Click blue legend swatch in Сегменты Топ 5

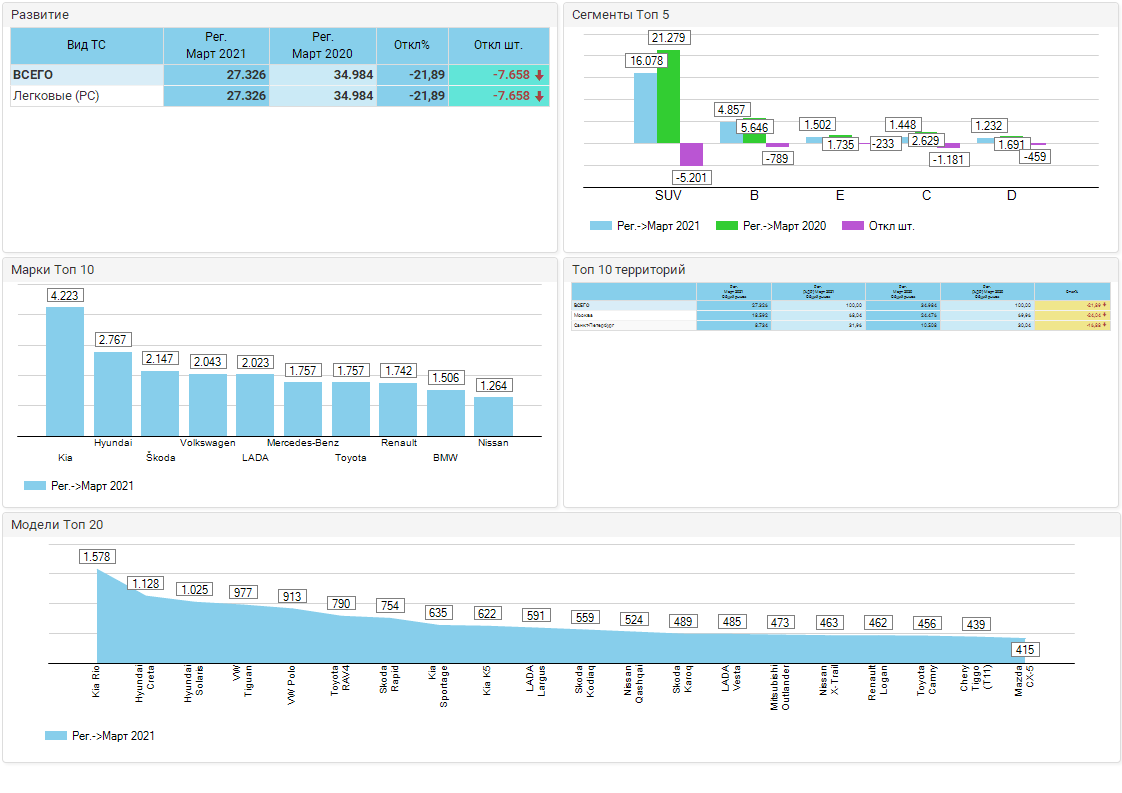tap(600, 226)
